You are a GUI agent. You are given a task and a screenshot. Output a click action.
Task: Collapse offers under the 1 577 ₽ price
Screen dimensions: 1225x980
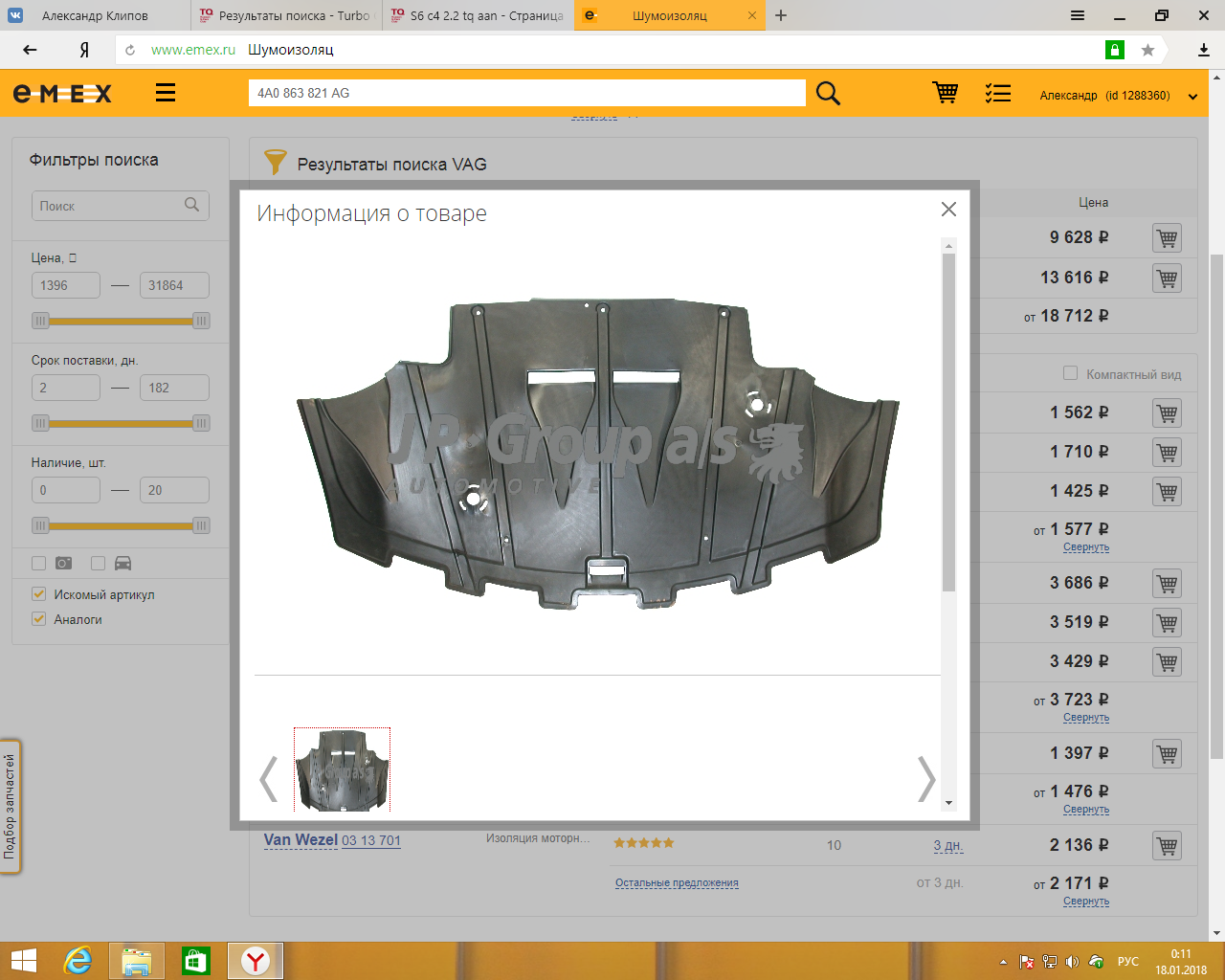point(1085,547)
